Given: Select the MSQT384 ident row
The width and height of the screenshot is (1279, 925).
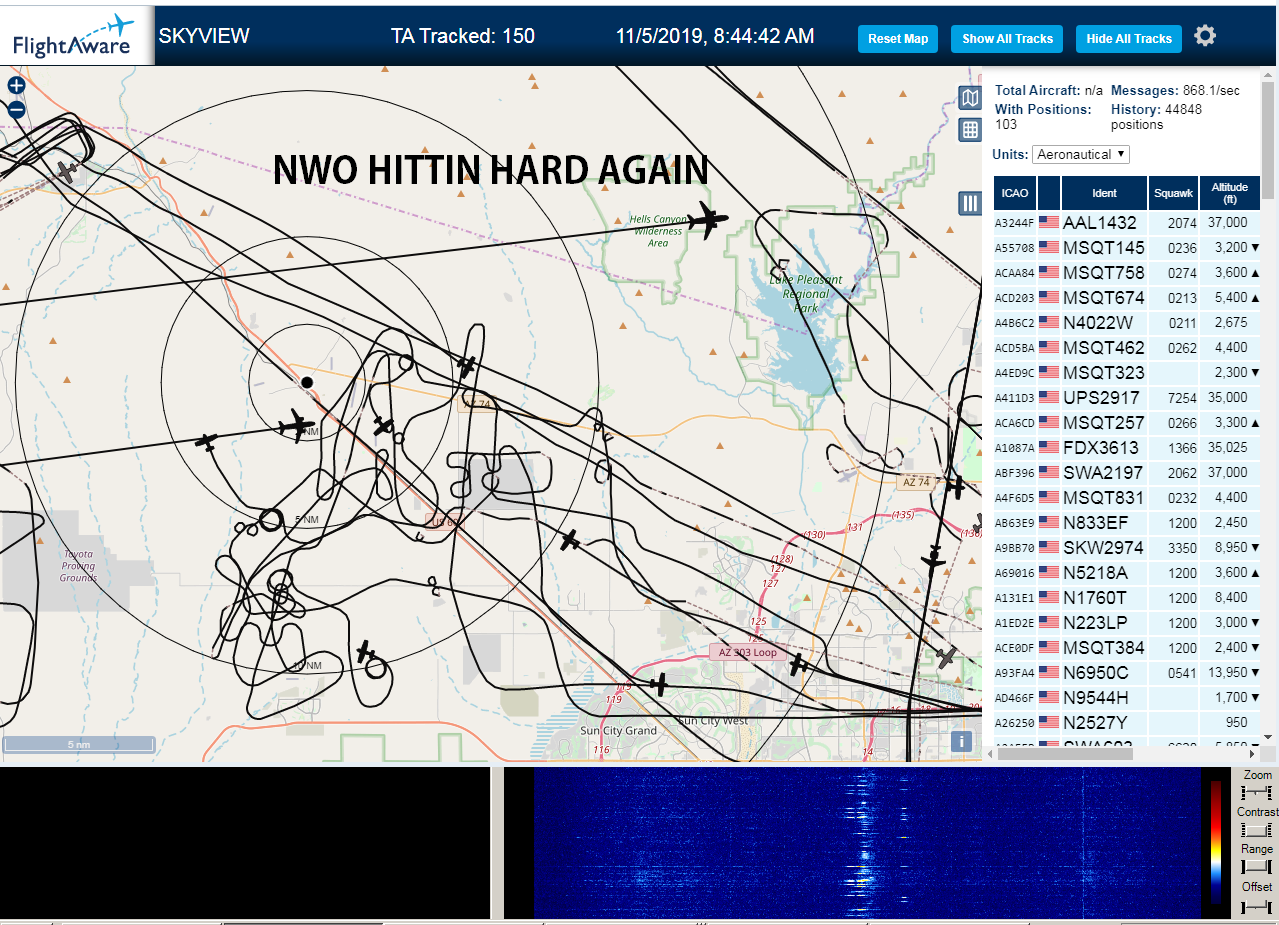Looking at the screenshot, I should pos(1127,647).
